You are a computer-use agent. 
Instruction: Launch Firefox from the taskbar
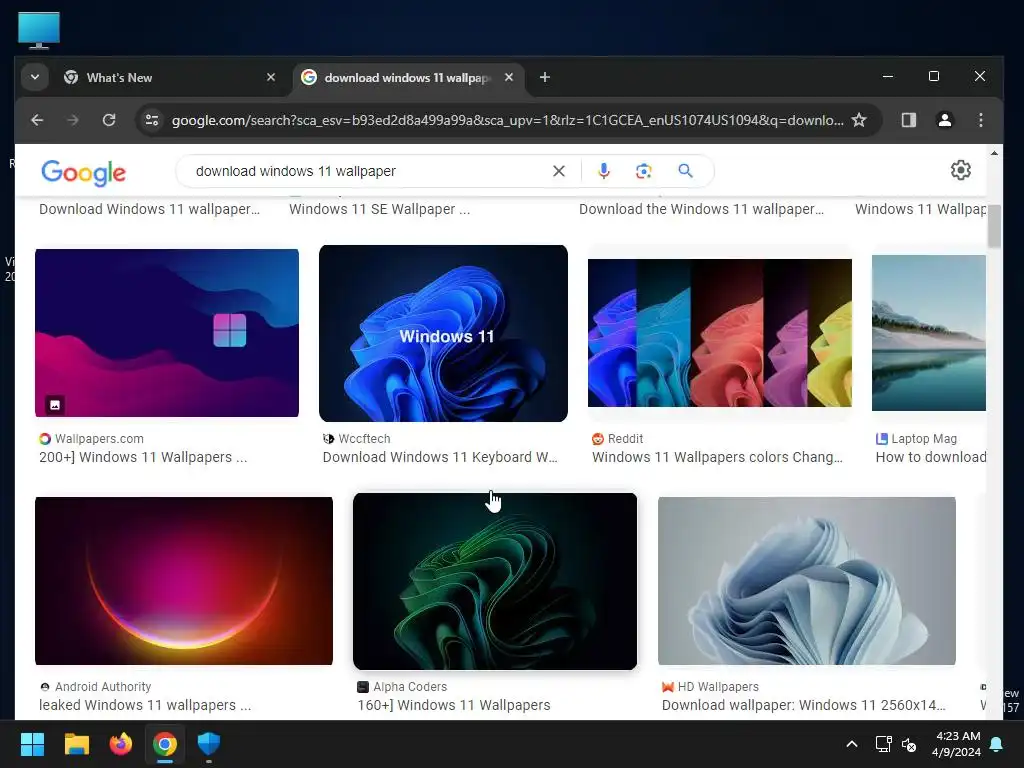click(121, 744)
